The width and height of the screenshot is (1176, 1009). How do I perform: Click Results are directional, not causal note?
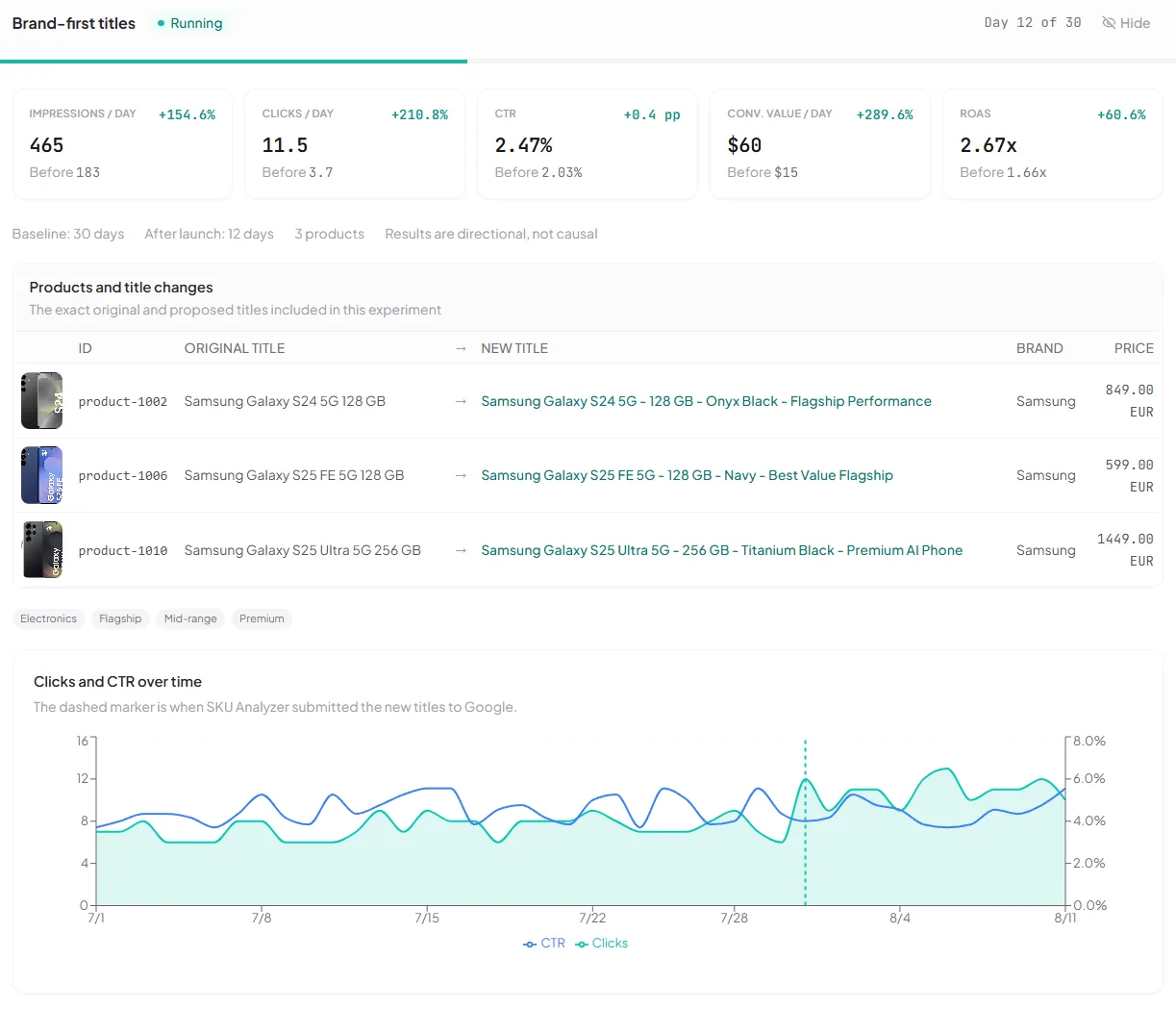point(491,234)
